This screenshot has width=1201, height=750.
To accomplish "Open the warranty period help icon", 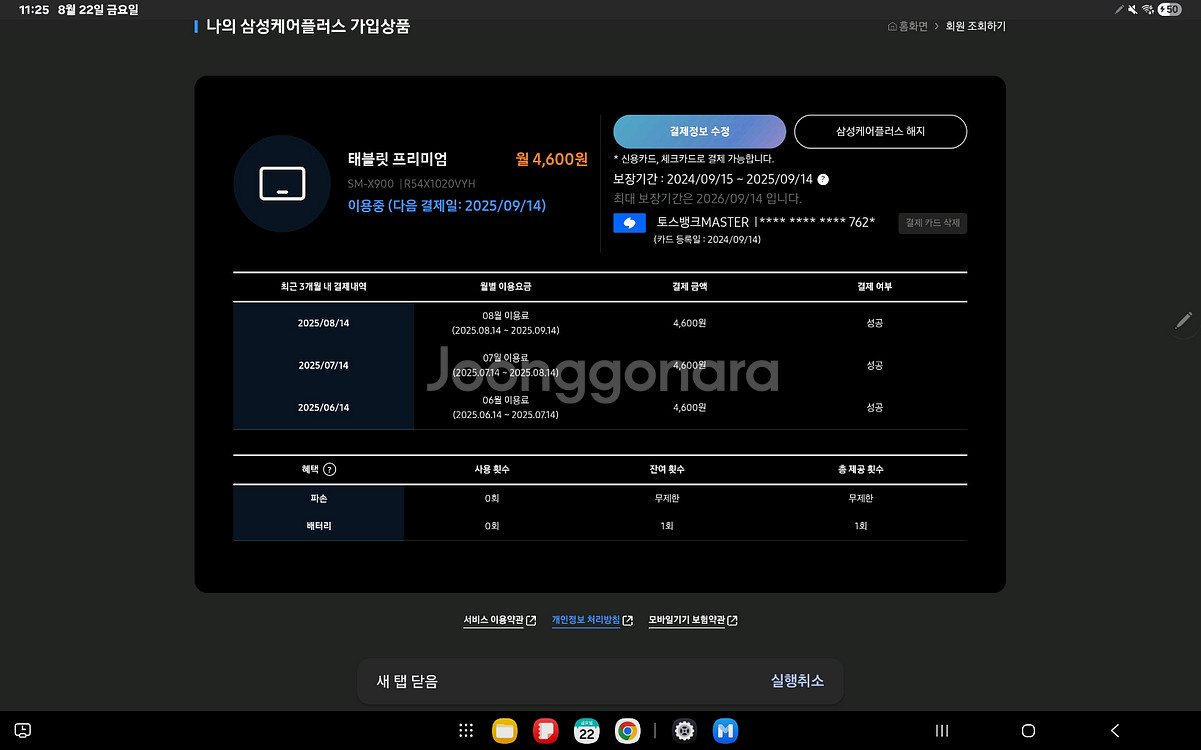I will (823, 180).
